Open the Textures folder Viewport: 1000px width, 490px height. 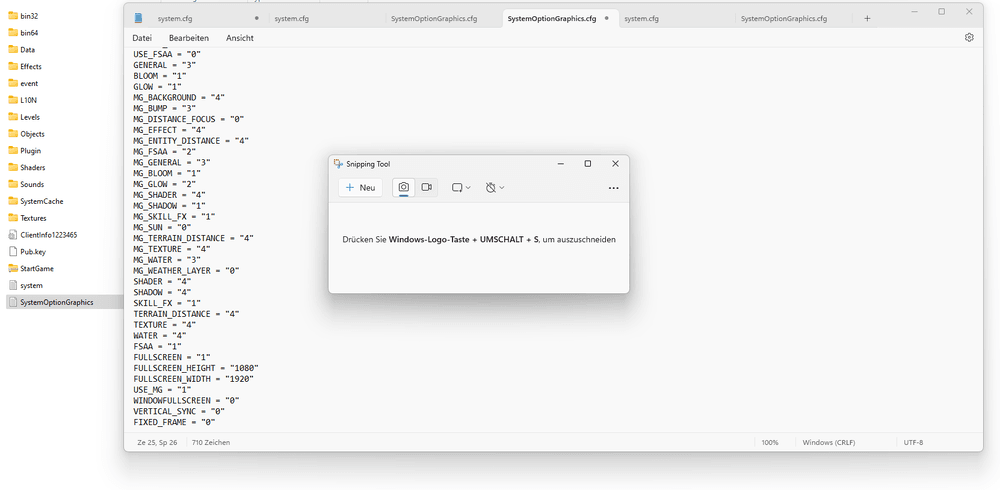pos(33,217)
